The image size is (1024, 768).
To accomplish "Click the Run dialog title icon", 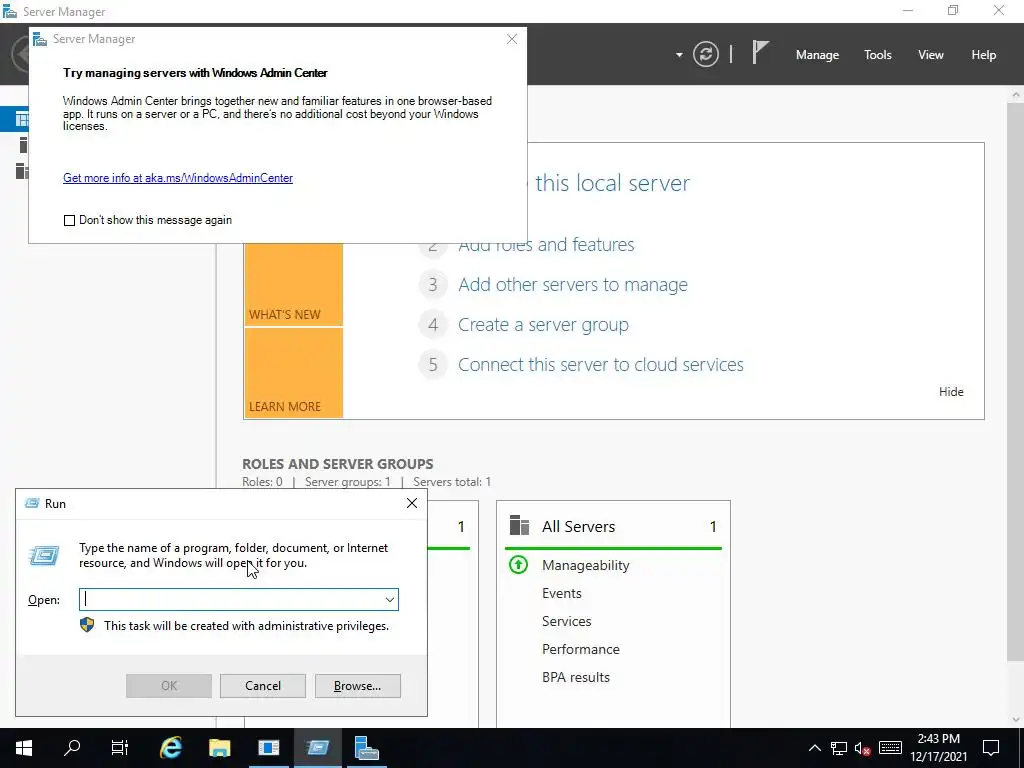I will pyautogui.click(x=31, y=503).
